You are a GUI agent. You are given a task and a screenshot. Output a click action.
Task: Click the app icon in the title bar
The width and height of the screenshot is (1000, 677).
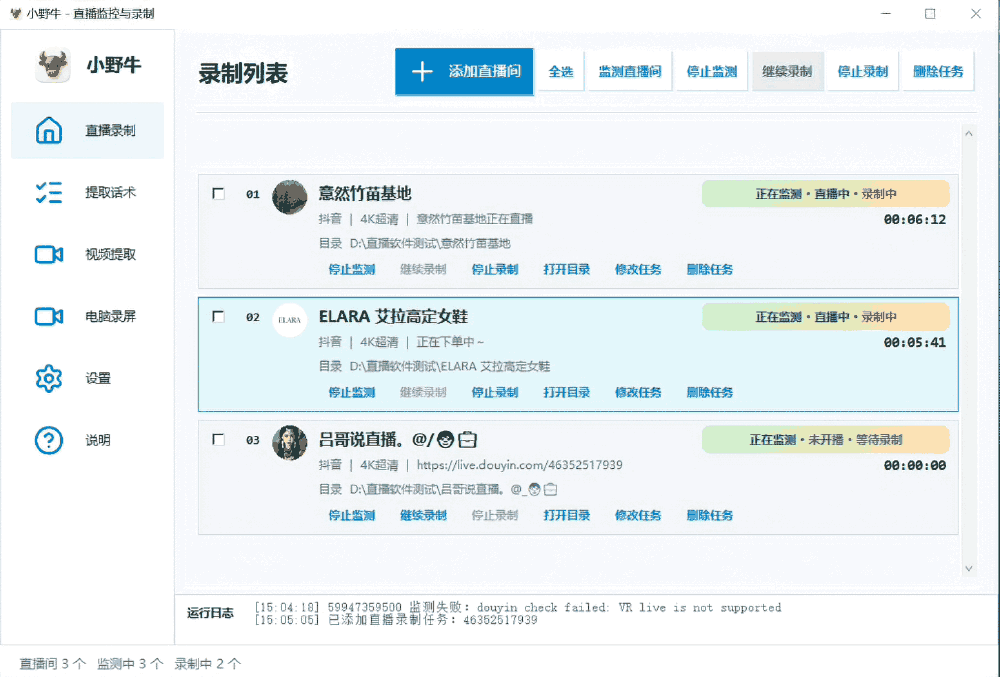[16, 13]
